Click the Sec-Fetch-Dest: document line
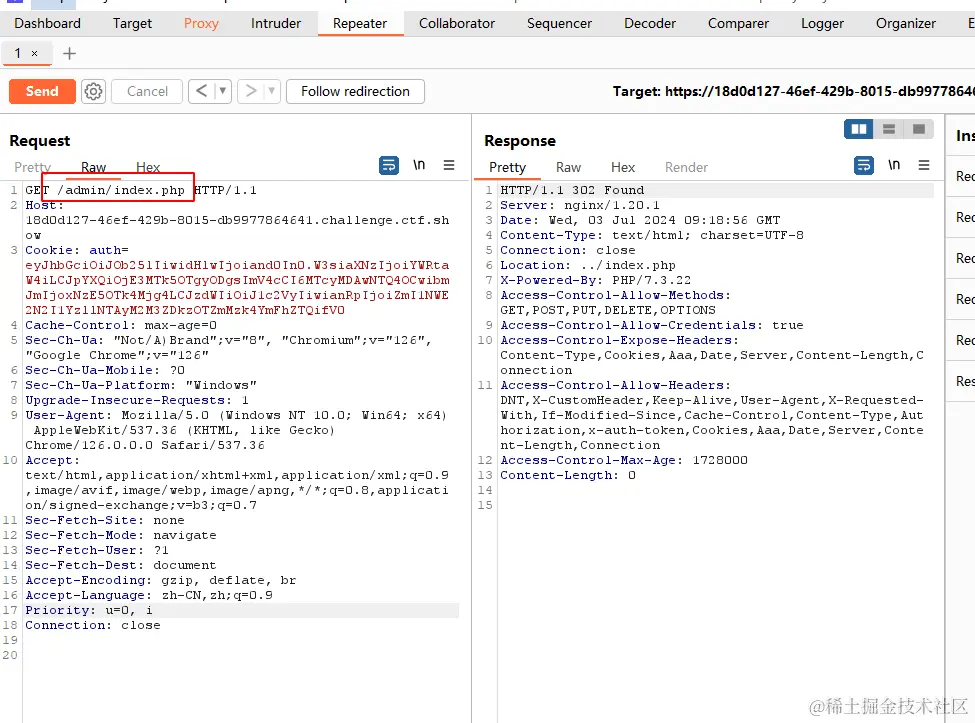The height and width of the screenshot is (723, 975). [x=121, y=565]
